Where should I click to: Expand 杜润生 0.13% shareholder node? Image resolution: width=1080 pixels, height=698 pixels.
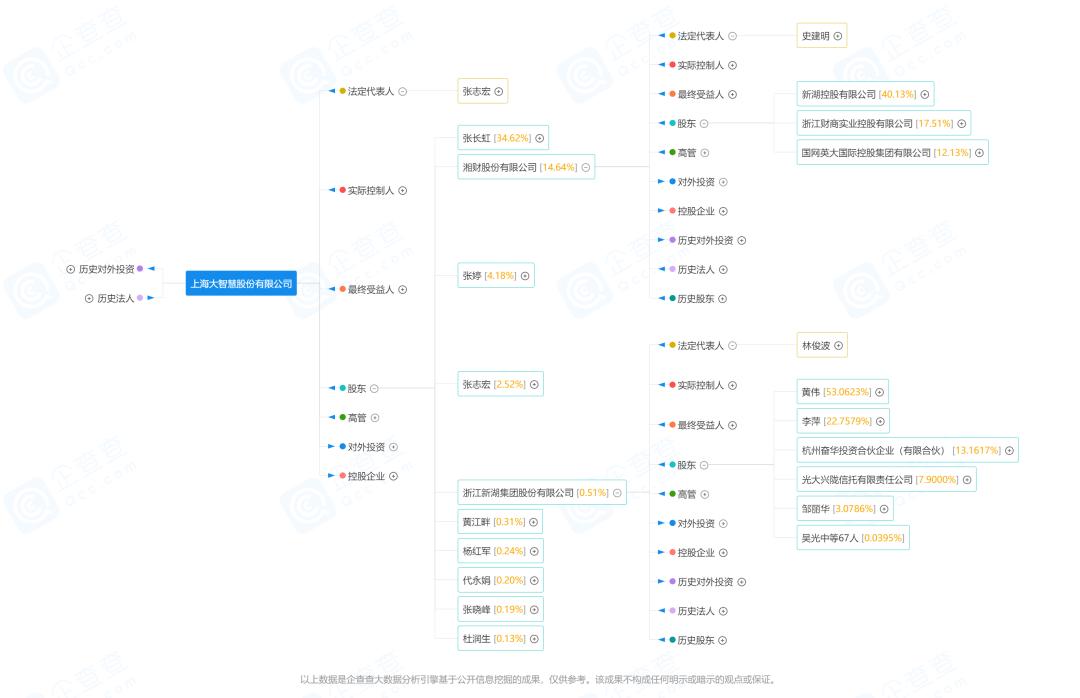click(x=534, y=639)
